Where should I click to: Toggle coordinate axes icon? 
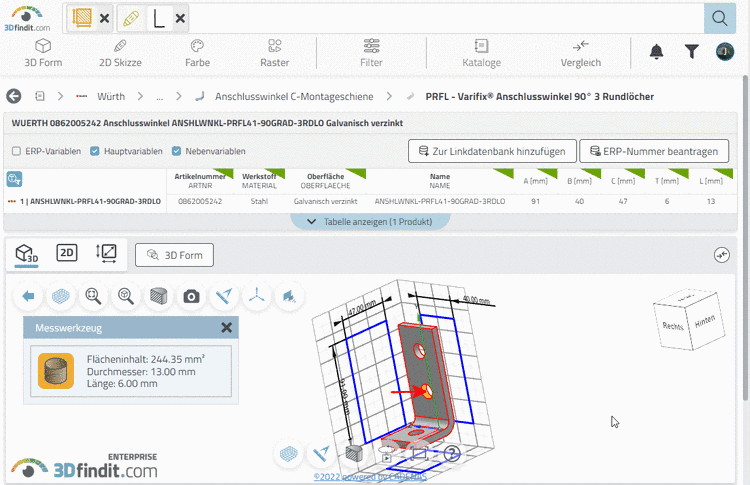pyautogui.click(x=256, y=297)
